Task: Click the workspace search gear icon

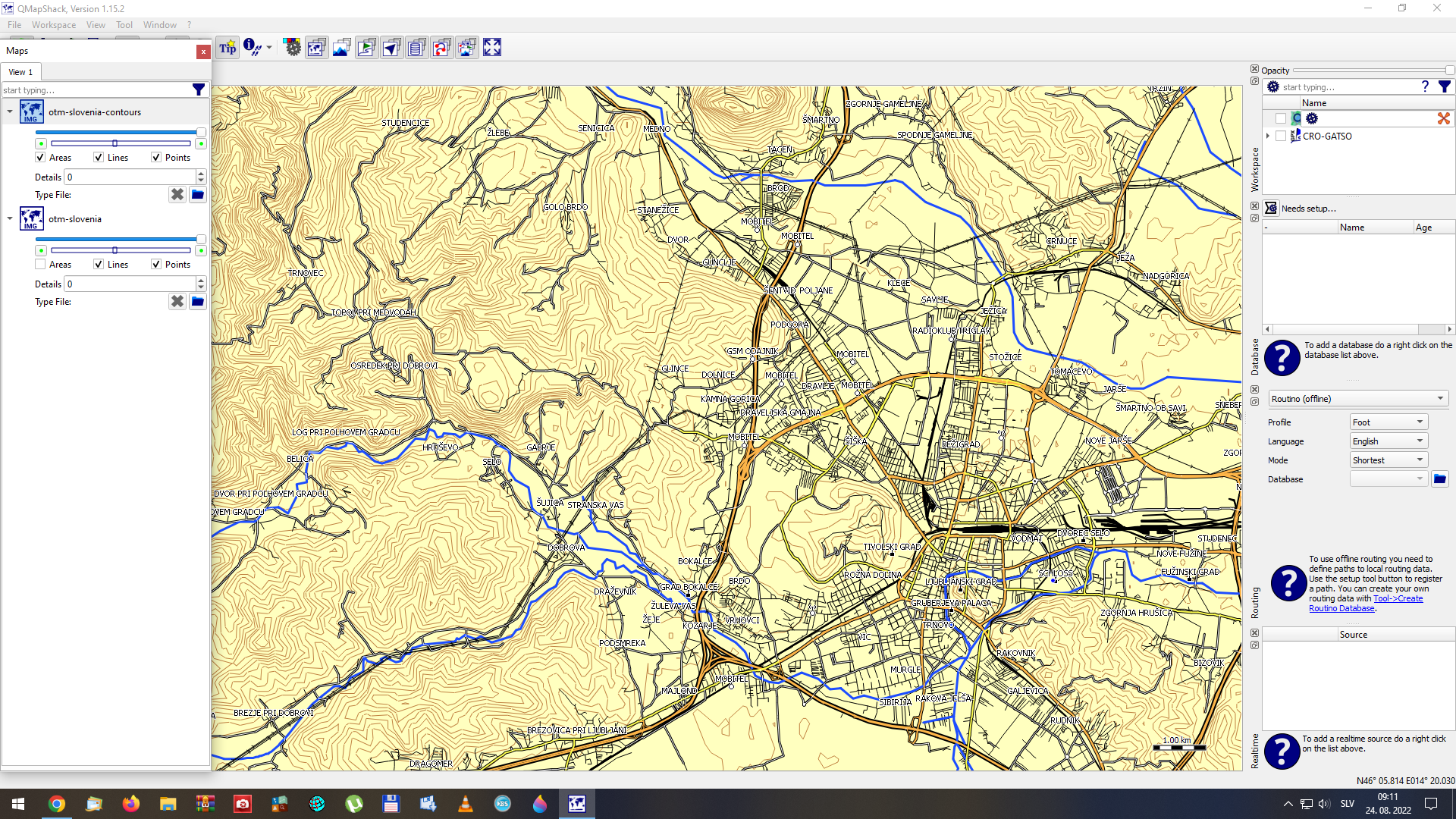Action: [x=1273, y=87]
